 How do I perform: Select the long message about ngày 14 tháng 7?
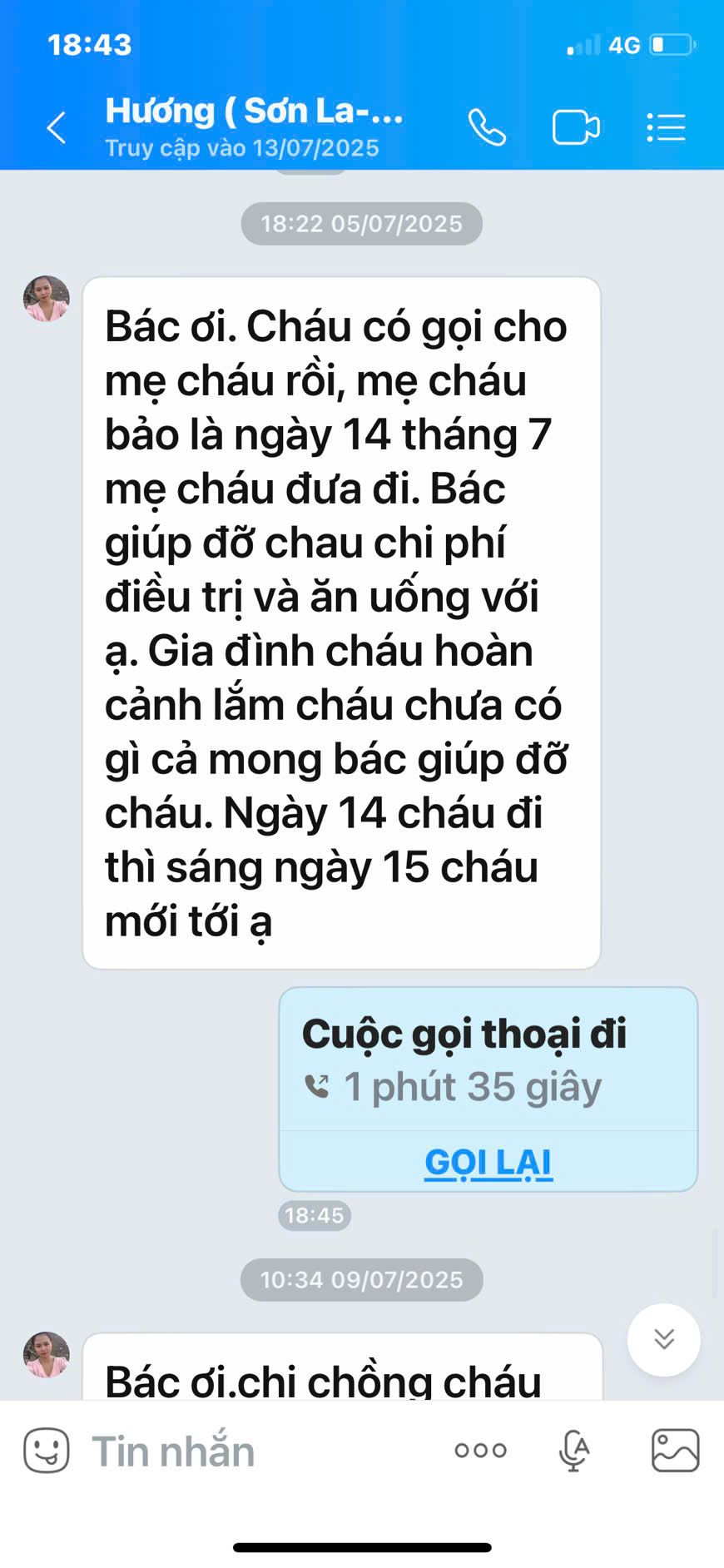tap(341, 623)
